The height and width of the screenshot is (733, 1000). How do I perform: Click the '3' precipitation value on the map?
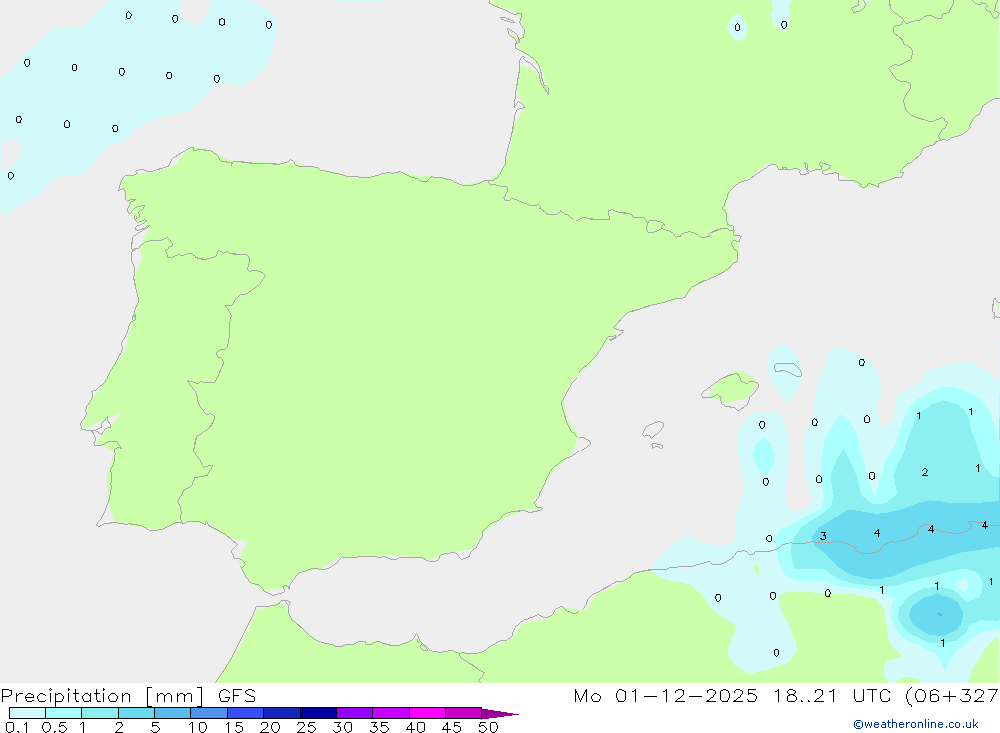[x=823, y=537]
